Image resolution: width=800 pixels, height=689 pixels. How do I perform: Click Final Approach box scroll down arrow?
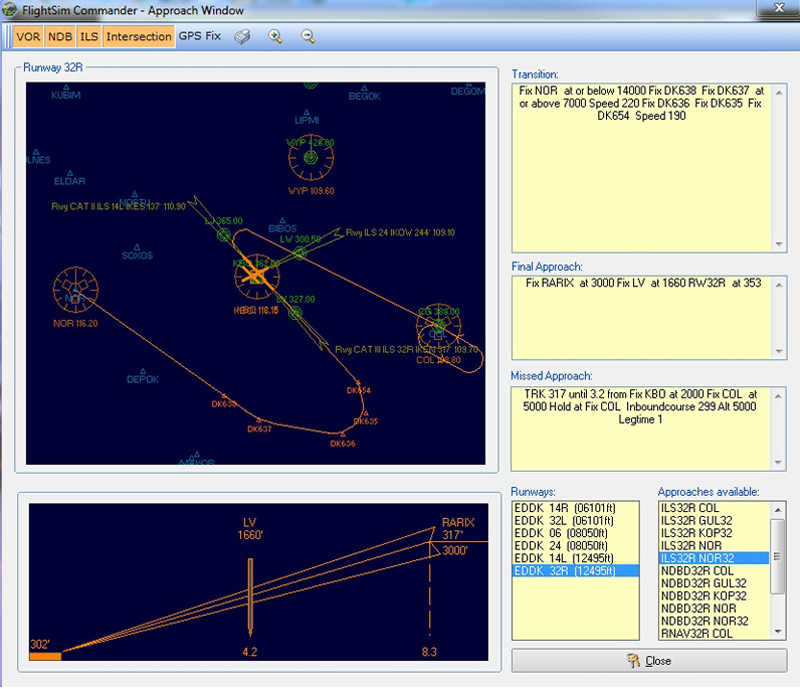[779, 351]
